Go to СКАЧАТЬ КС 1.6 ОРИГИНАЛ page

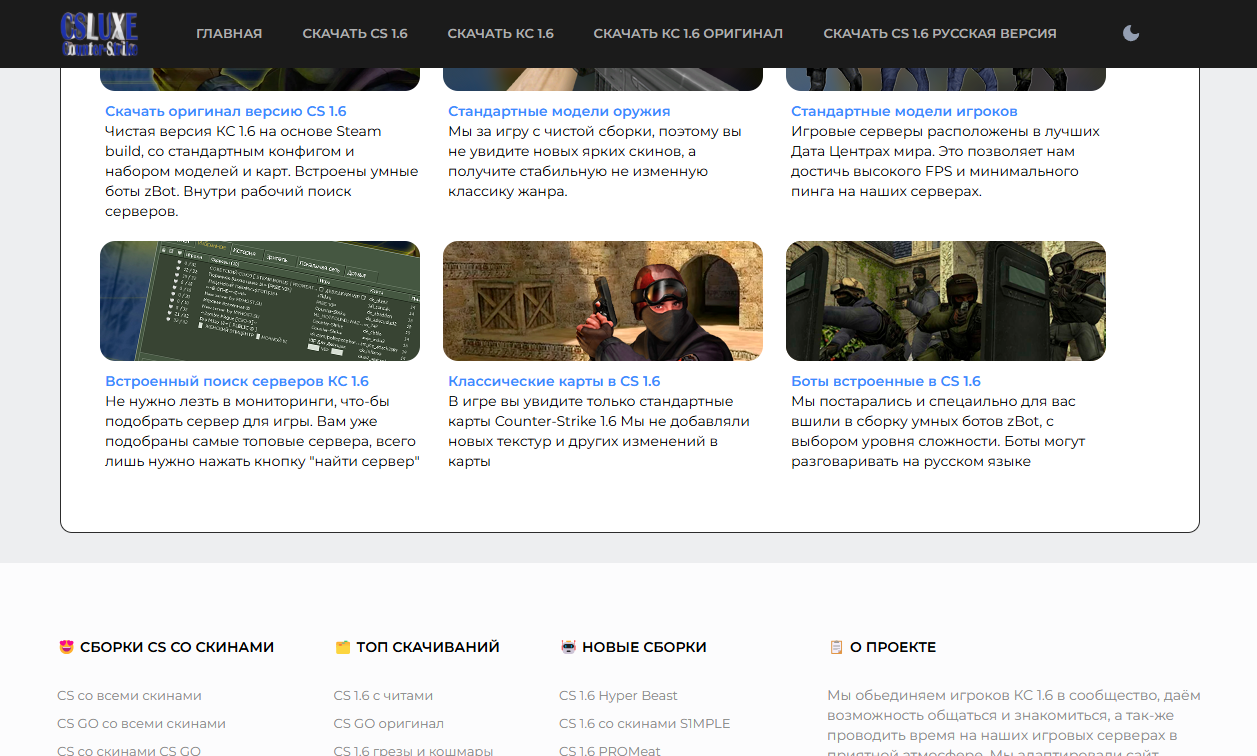point(688,34)
